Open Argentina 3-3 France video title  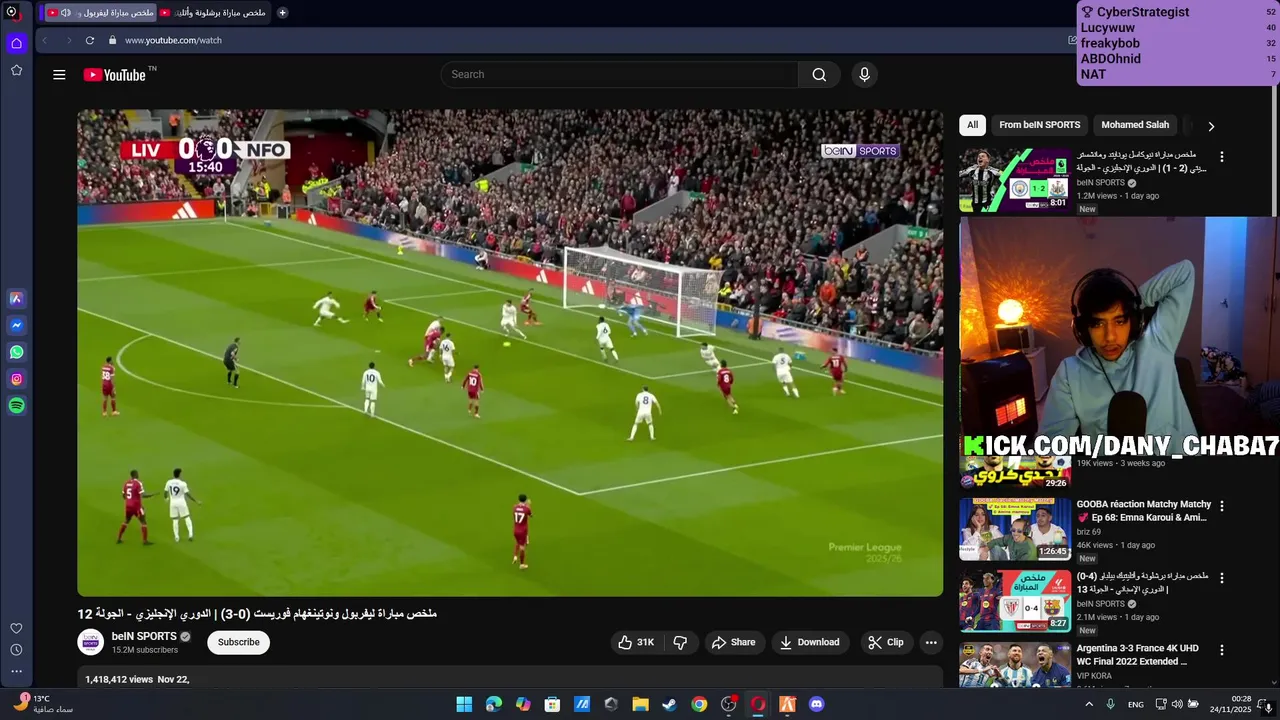[x=1137, y=655]
